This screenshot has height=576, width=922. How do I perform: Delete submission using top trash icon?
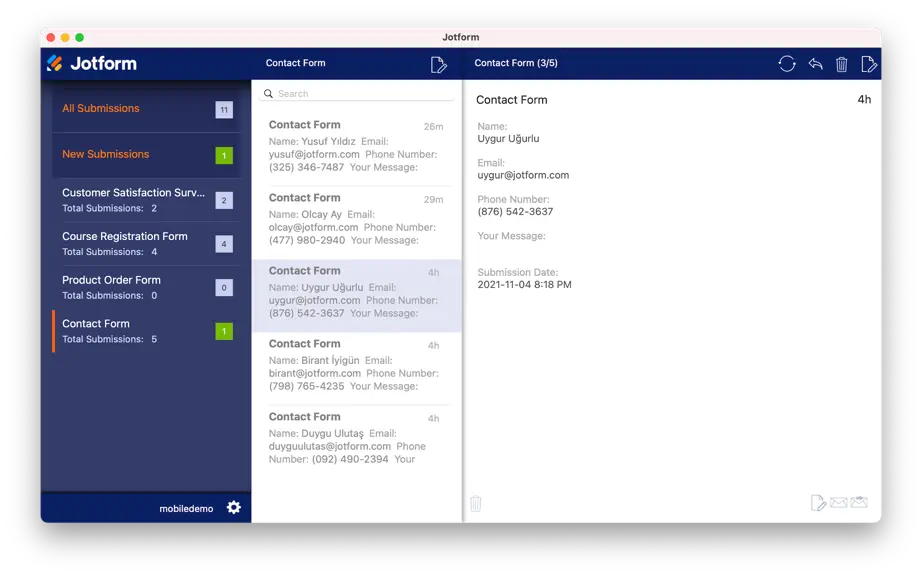841,64
